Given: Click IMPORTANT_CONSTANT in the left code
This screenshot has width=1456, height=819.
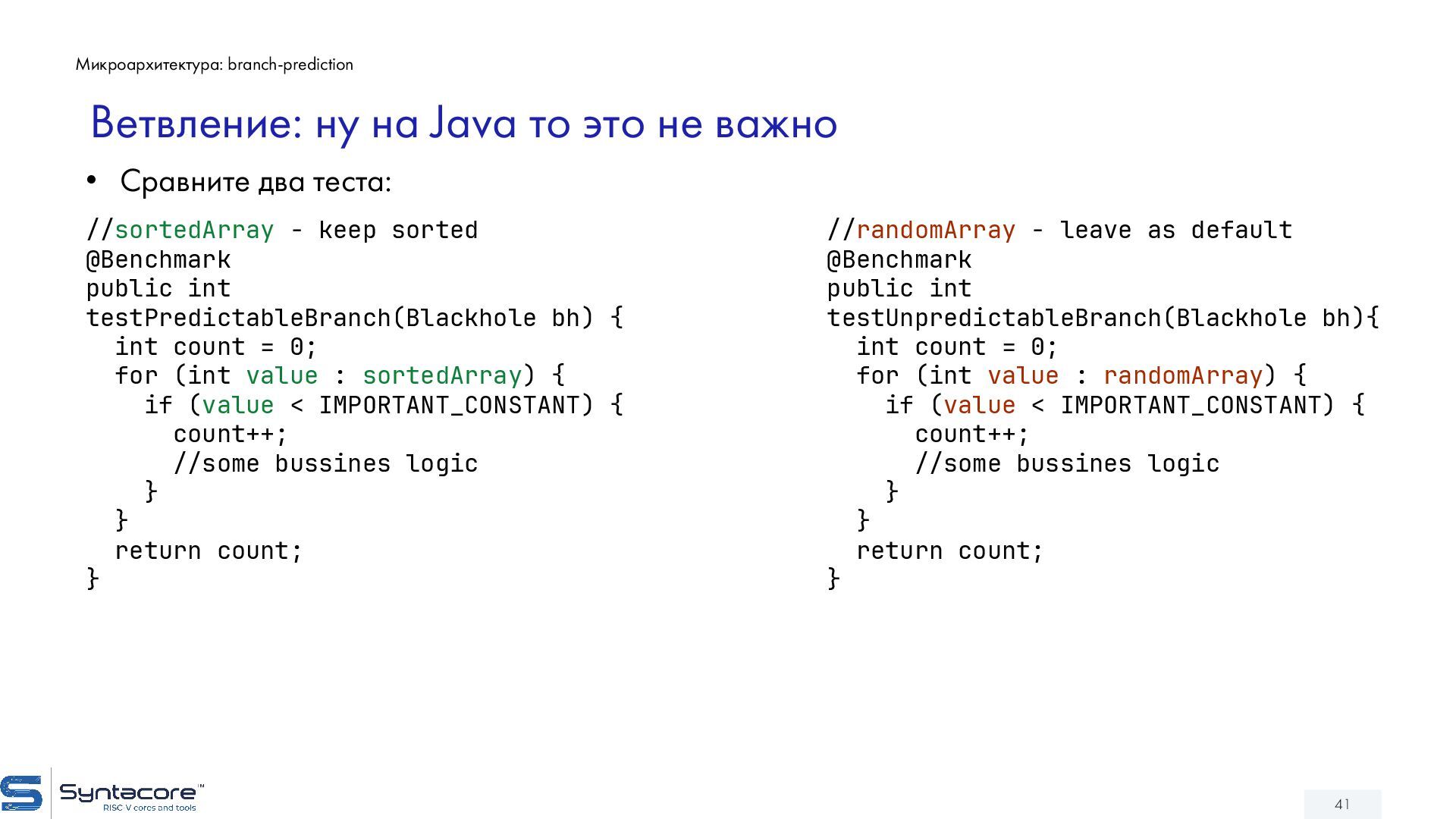Looking at the screenshot, I should 449,405.
